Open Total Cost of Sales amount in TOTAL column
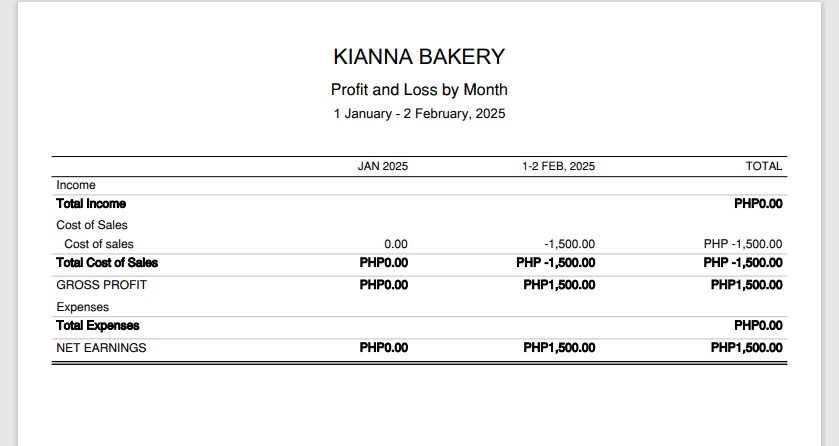This screenshot has width=839, height=446. pyautogui.click(x=743, y=263)
